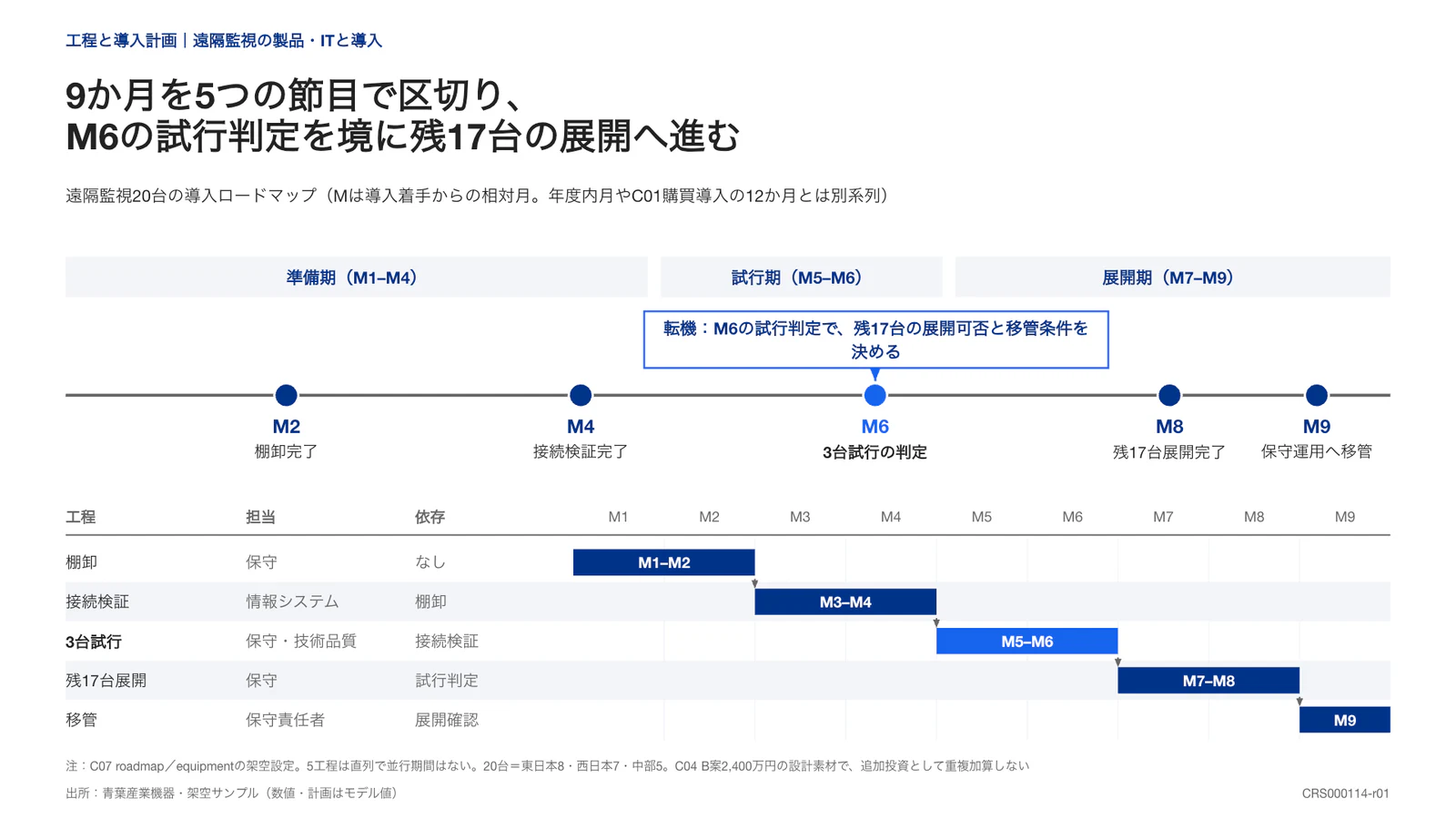Click the 転機 callout box about M6
The height and width of the screenshot is (819, 1456).
pos(875,339)
